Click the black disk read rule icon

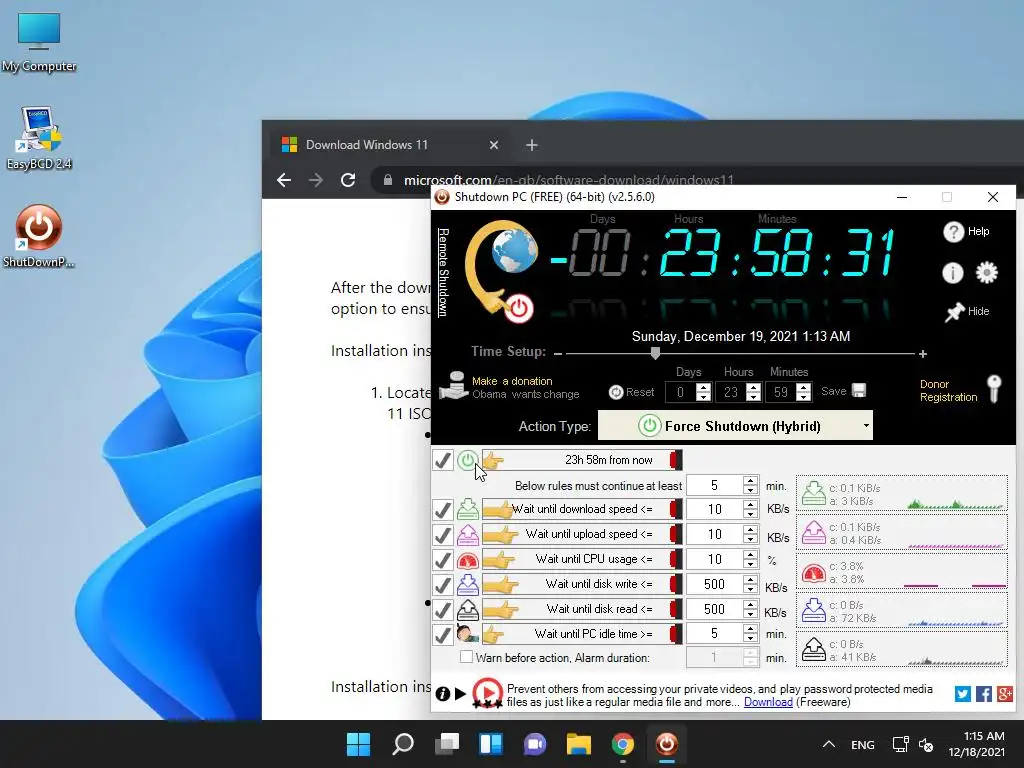point(468,609)
